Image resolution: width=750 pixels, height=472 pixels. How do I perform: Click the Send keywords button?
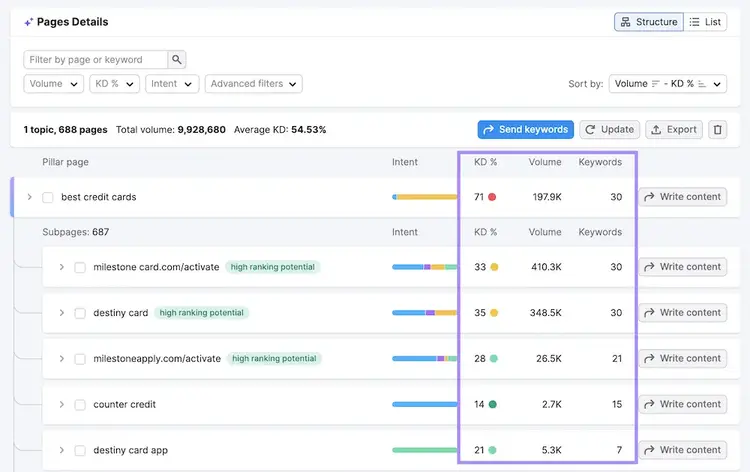click(x=526, y=130)
